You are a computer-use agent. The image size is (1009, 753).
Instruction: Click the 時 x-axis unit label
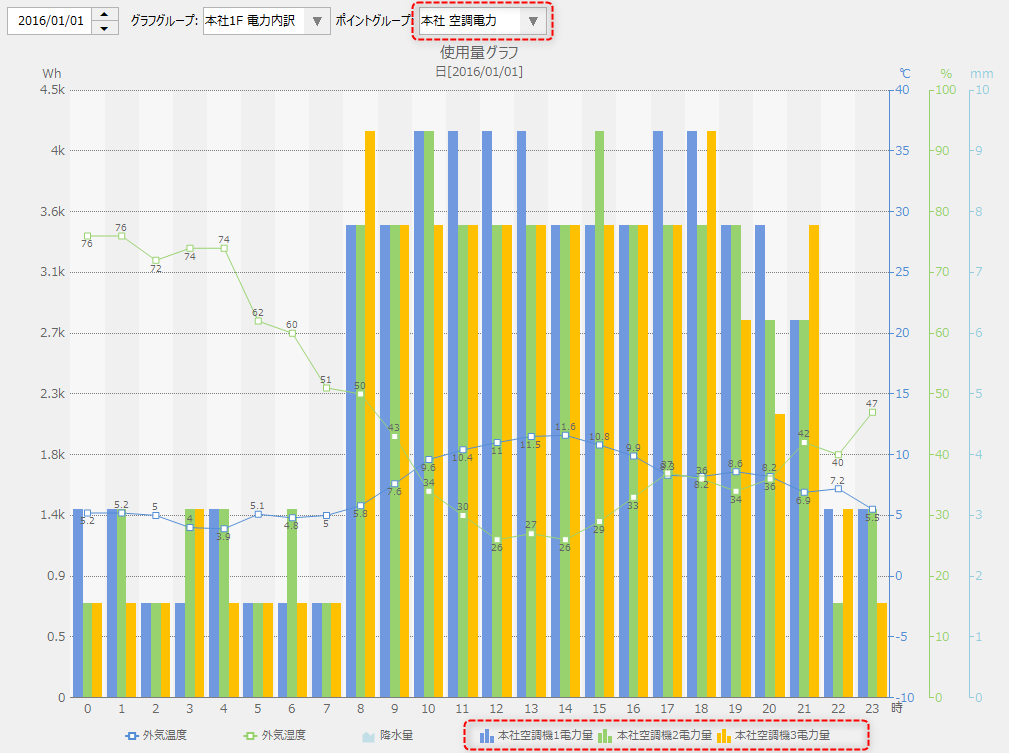coord(896,708)
